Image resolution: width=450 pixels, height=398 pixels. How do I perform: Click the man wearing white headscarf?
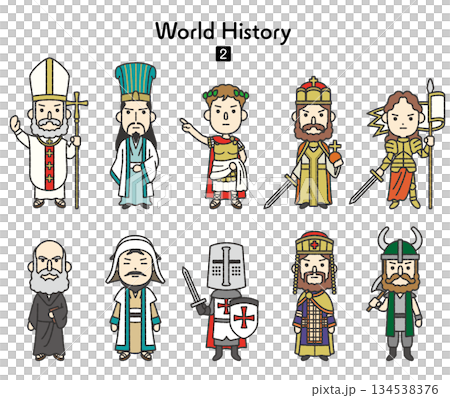click(x=135, y=298)
